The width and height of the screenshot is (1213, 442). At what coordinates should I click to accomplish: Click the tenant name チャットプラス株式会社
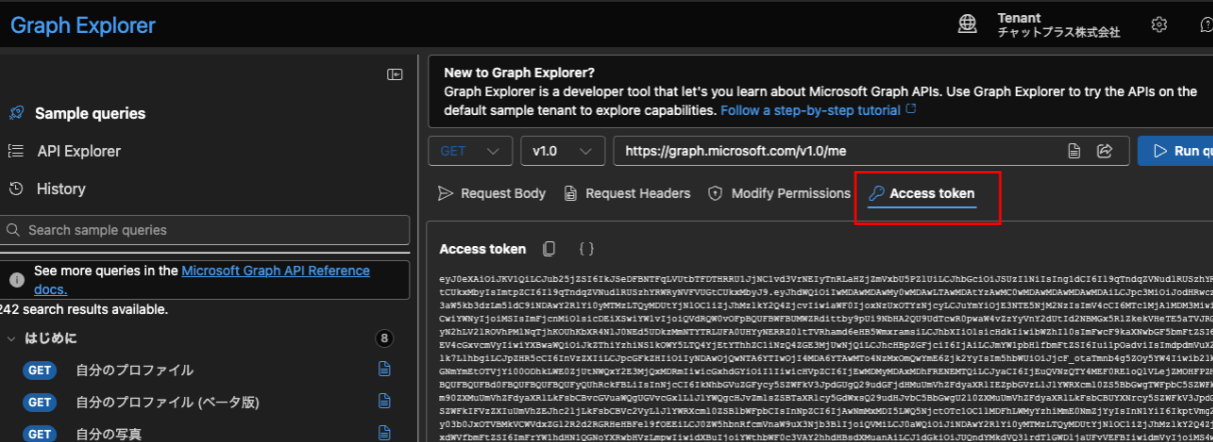(x=1059, y=32)
